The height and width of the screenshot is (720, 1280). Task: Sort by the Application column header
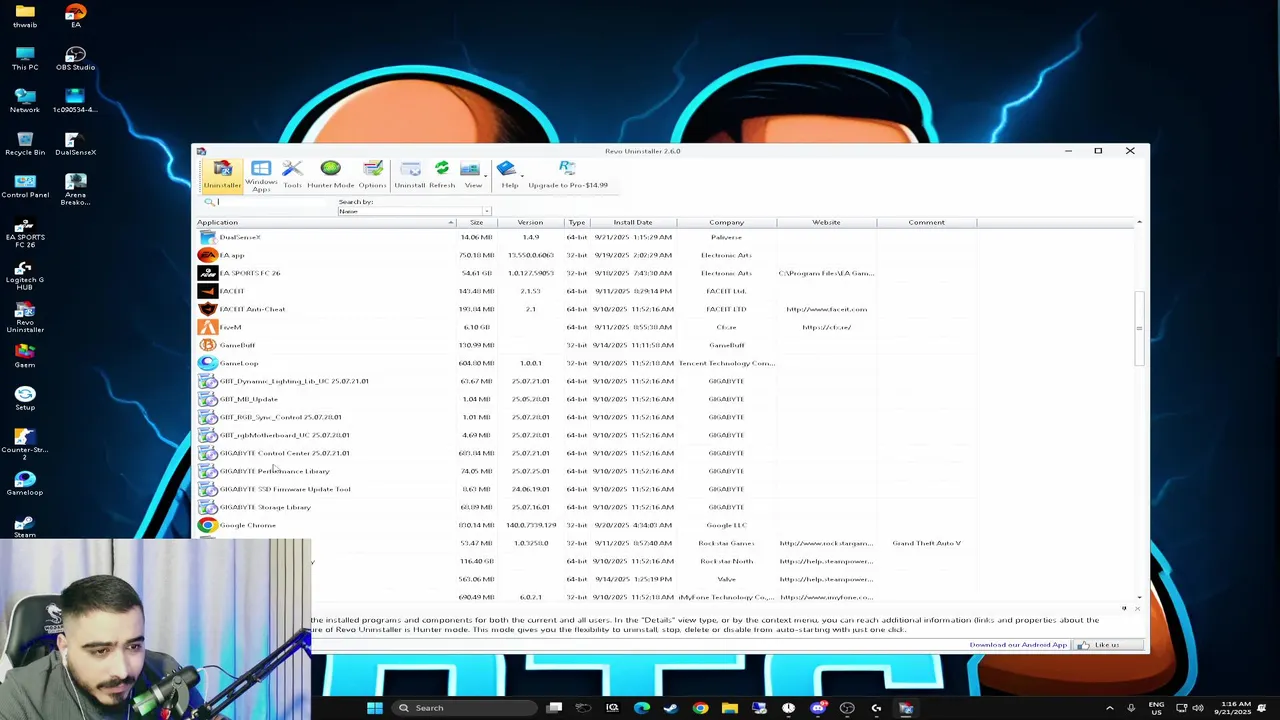[325, 222]
